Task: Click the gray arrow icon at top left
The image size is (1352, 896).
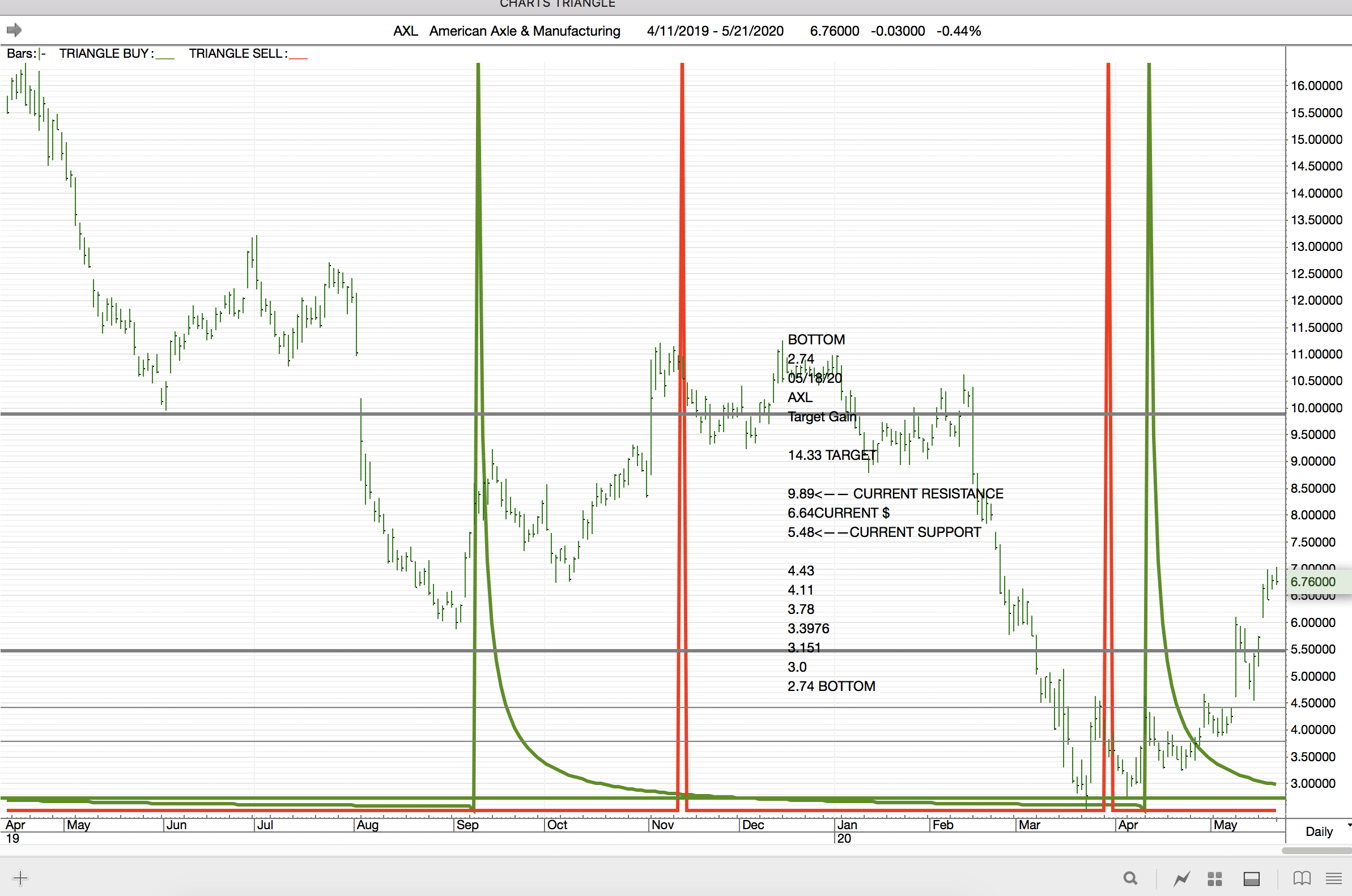Action: (x=14, y=29)
